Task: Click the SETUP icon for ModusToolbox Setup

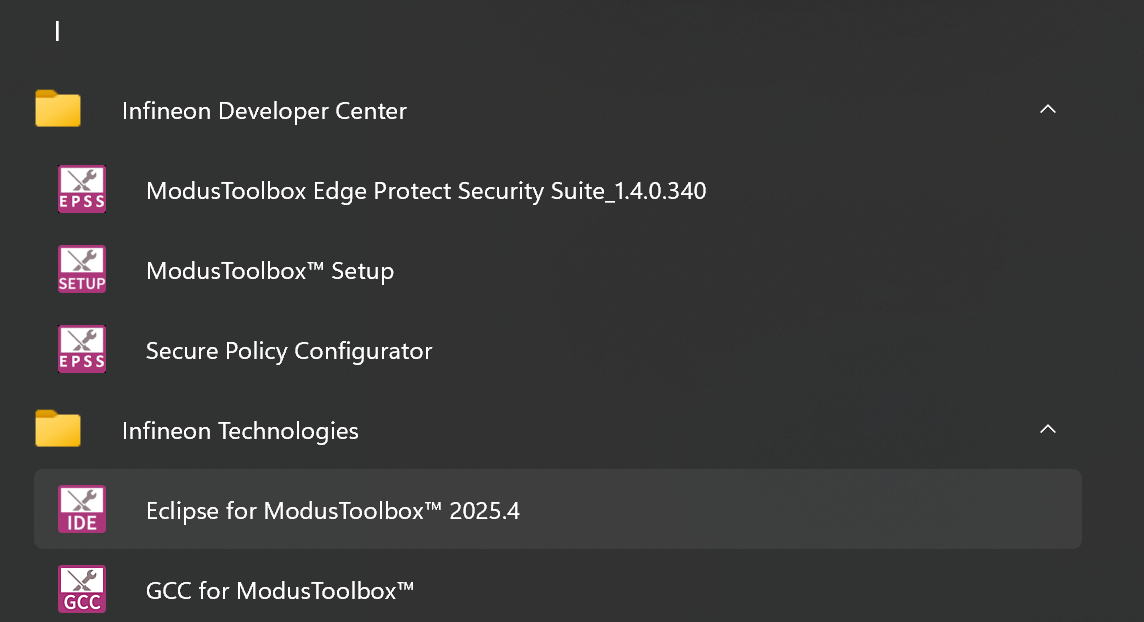Action: (82, 270)
